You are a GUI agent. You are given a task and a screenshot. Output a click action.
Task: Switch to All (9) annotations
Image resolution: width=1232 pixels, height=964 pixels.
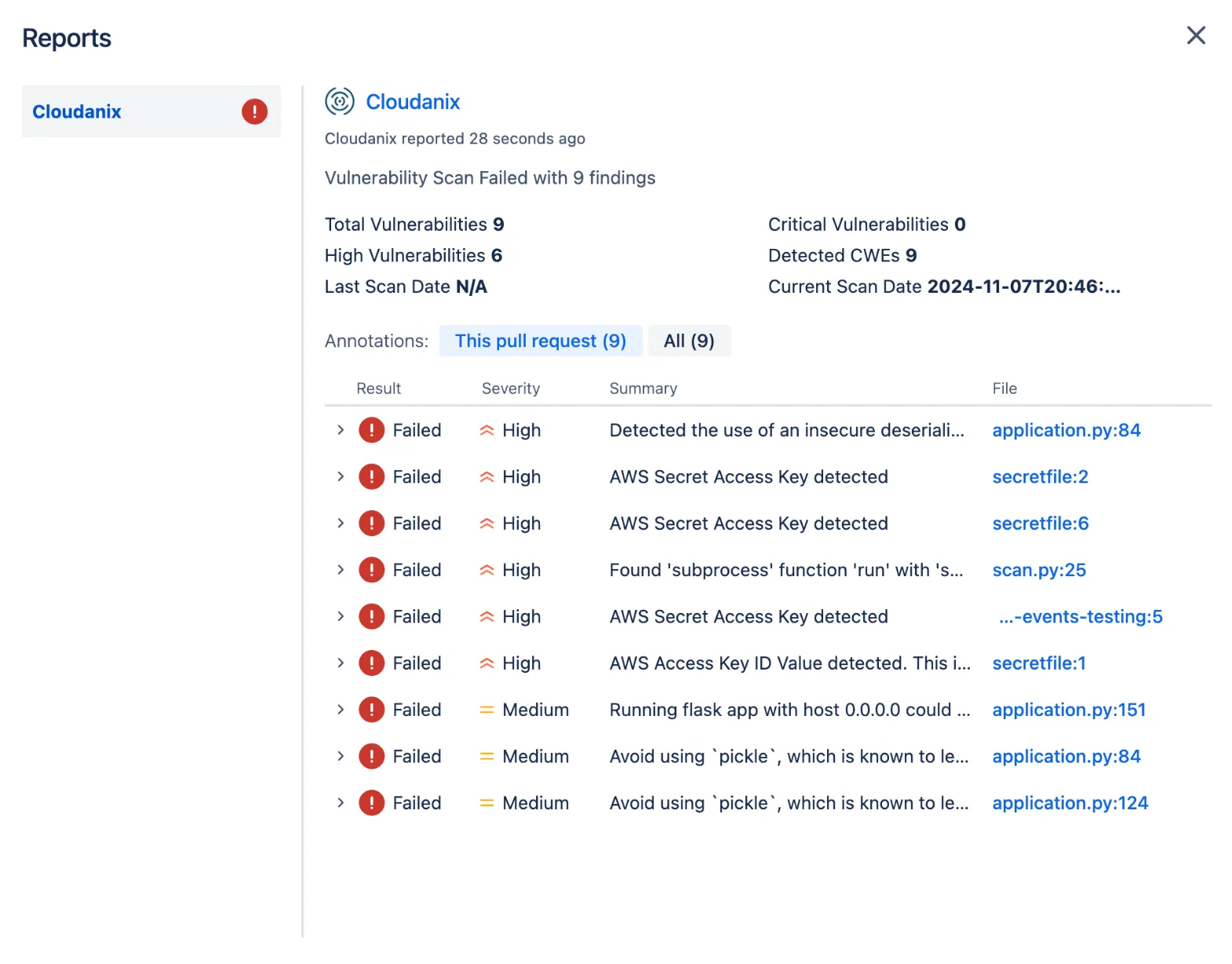point(689,341)
